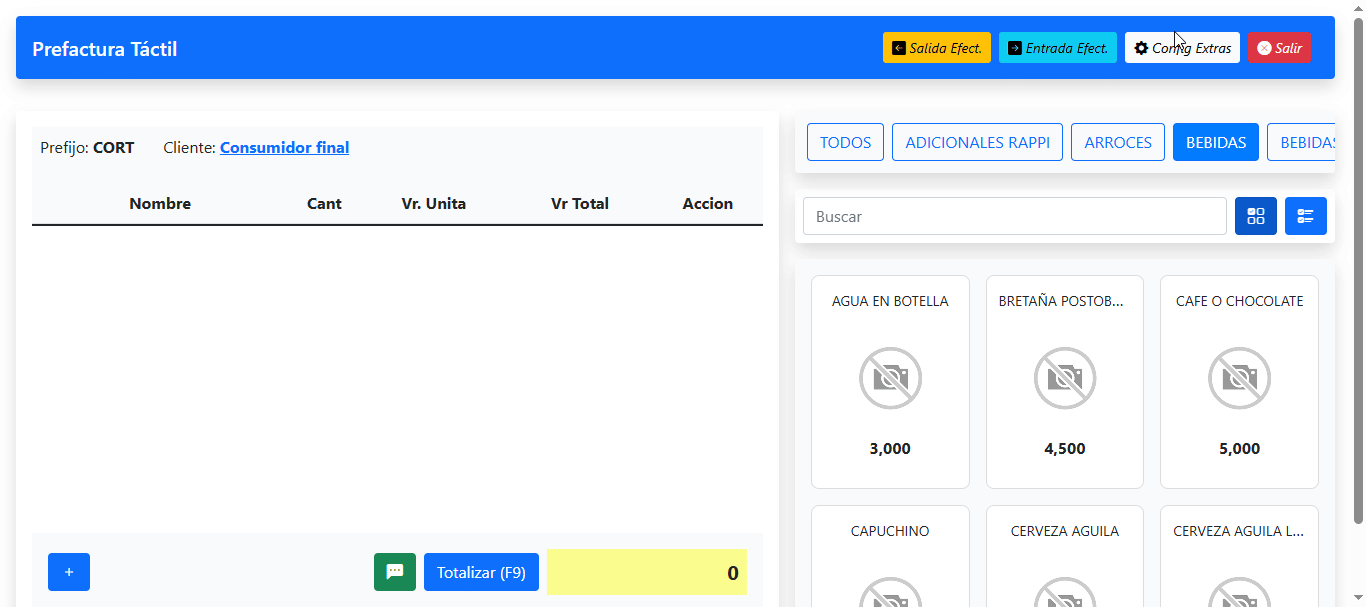Click the Totalizar (F9) button
The width and height of the screenshot is (1366, 607).
tap(481, 572)
